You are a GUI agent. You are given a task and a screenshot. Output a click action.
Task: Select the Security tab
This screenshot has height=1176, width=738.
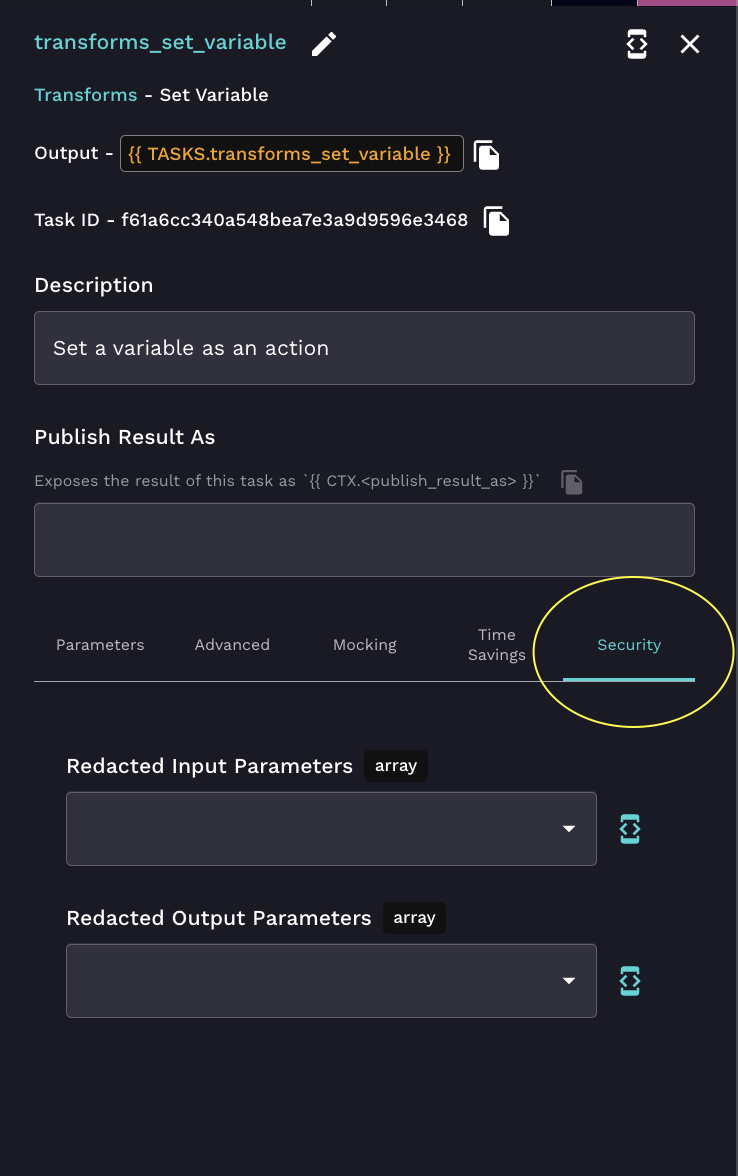[629, 645]
